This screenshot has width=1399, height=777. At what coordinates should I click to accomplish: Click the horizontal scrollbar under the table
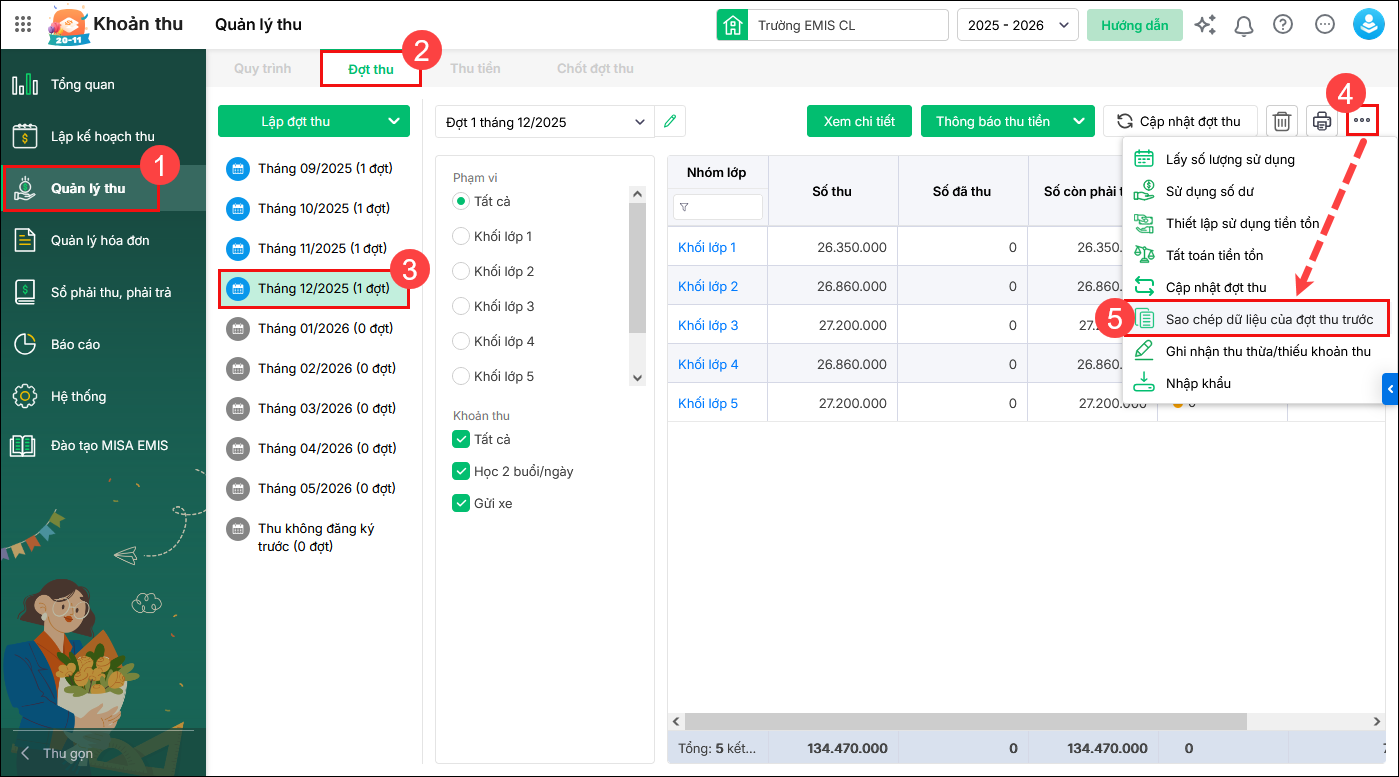(965, 721)
